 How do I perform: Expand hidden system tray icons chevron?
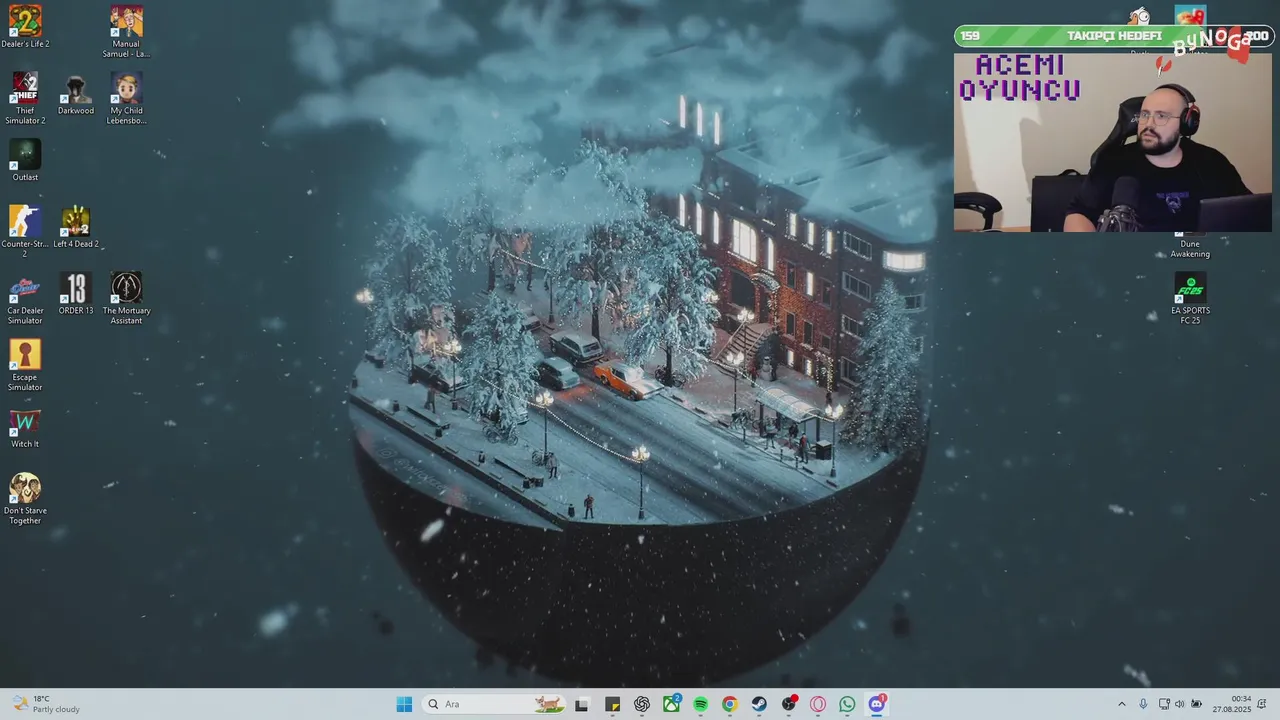pyautogui.click(x=1121, y=704)
